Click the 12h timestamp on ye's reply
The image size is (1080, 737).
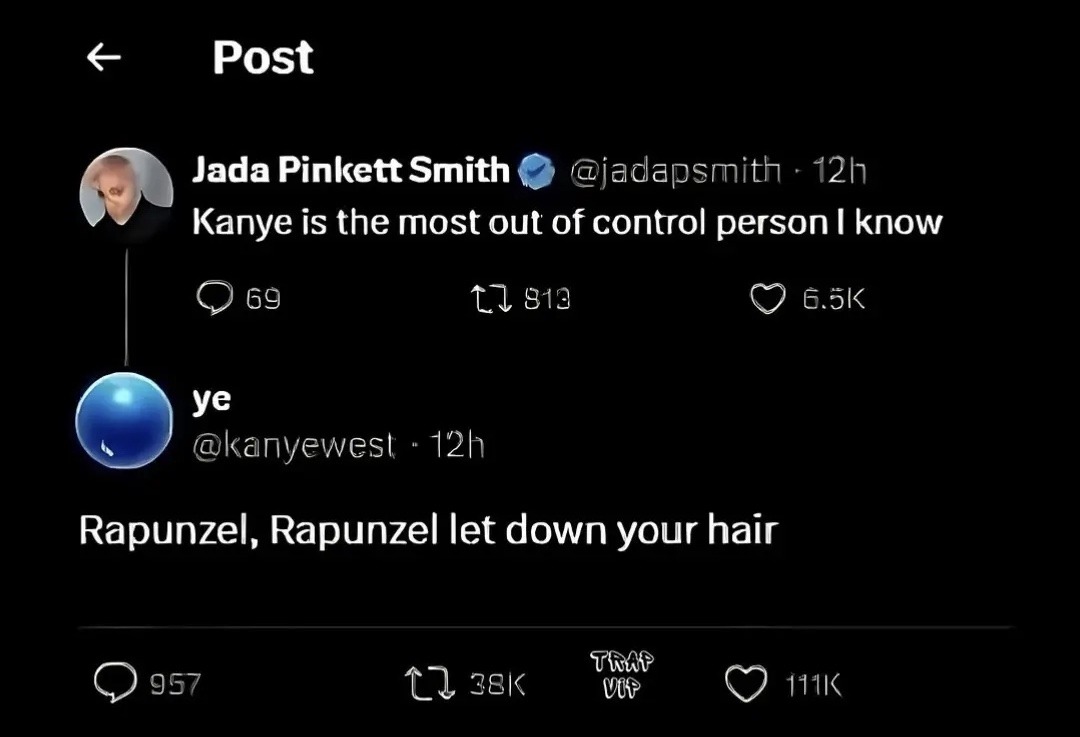456,444
